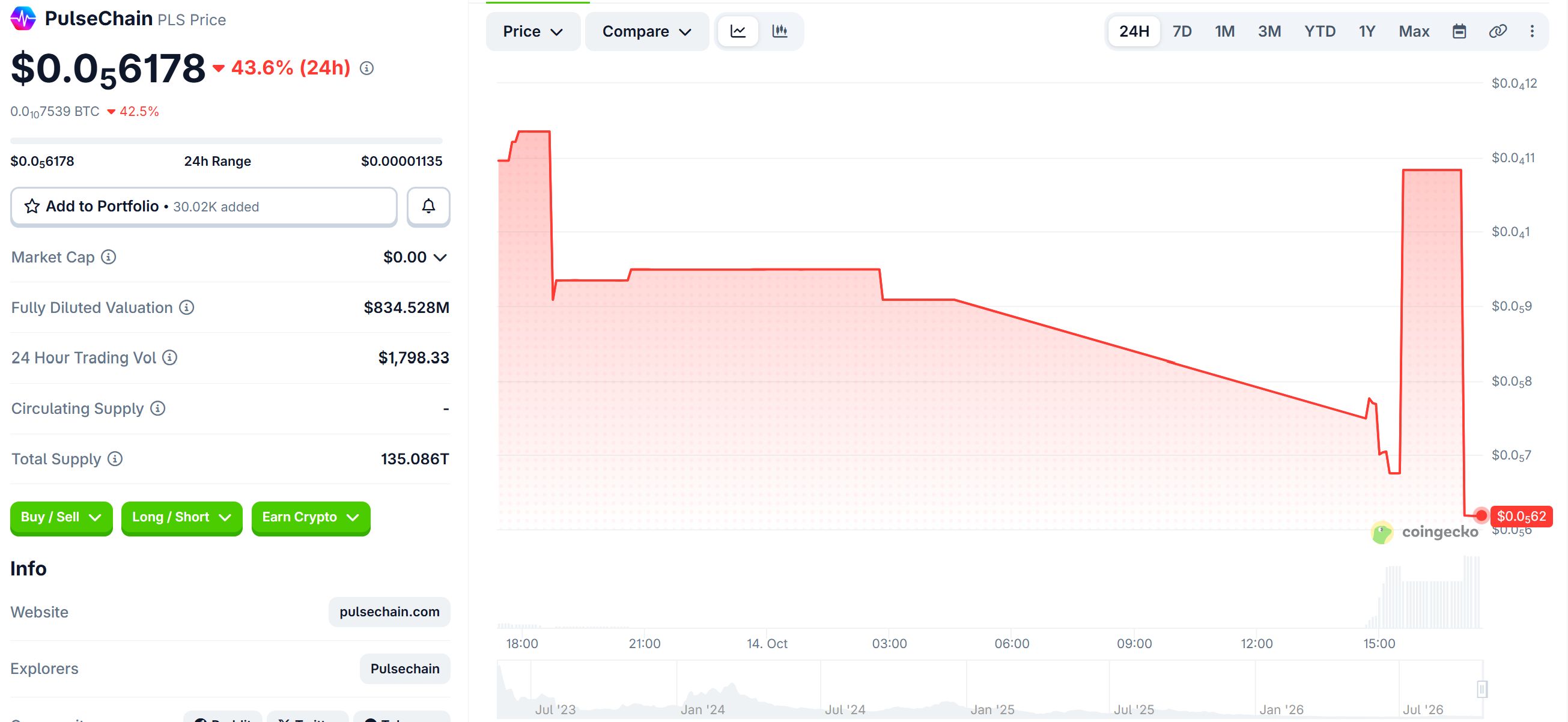Click the 24h Range progress bar
Viewport: 1568px width, 722px height.
click(x=226, y=141)
